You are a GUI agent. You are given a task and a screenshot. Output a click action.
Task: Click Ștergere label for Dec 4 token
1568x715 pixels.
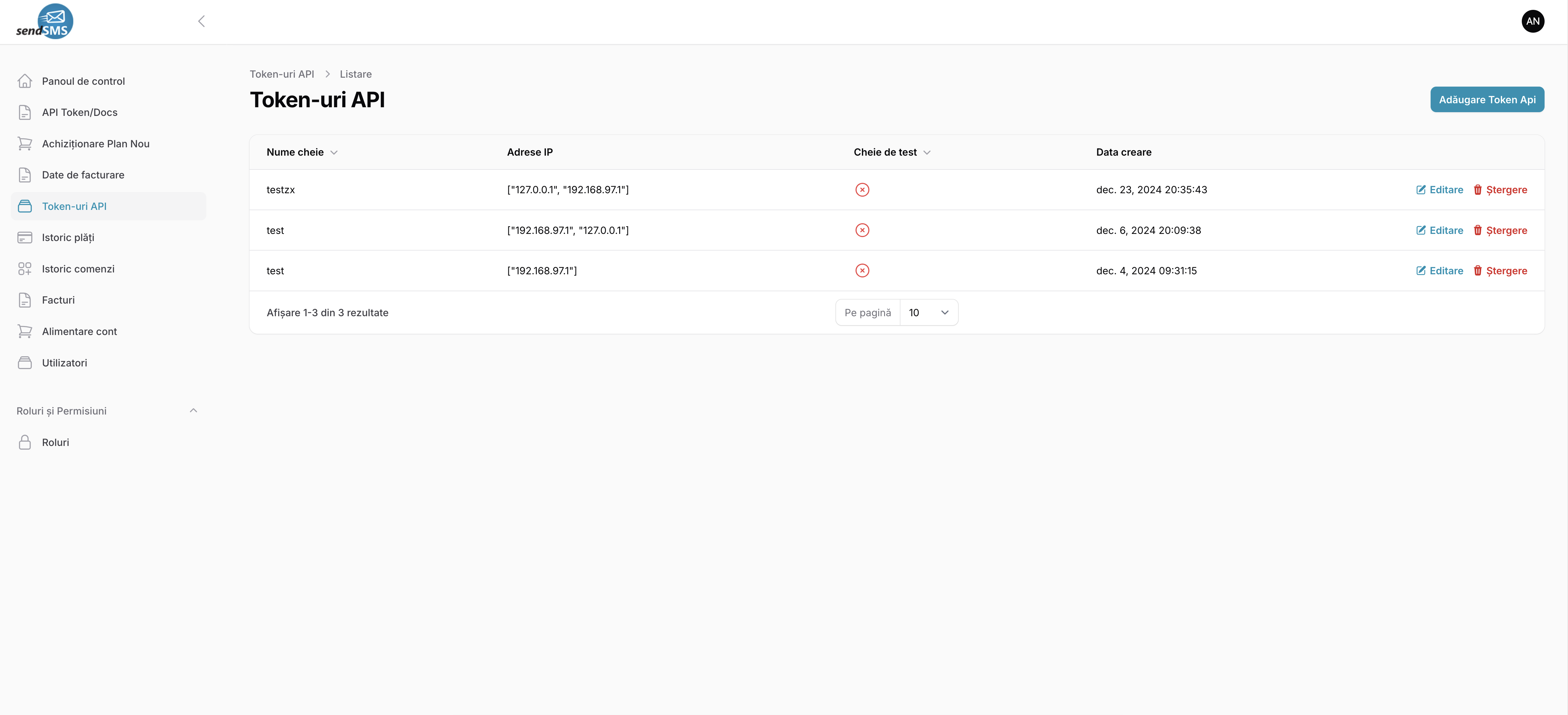[x=1506, y=270]
